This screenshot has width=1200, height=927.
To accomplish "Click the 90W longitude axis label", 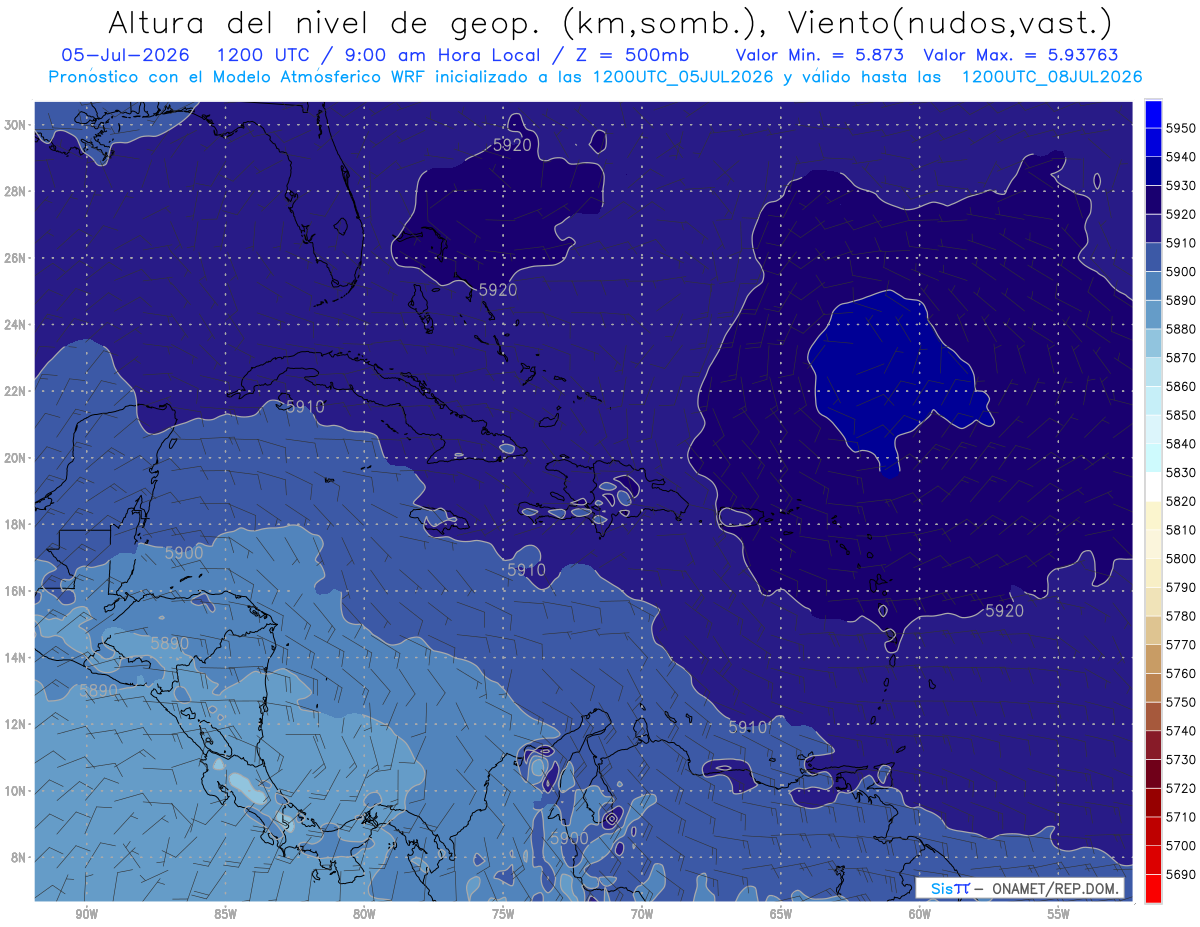I will click(86, 914).
